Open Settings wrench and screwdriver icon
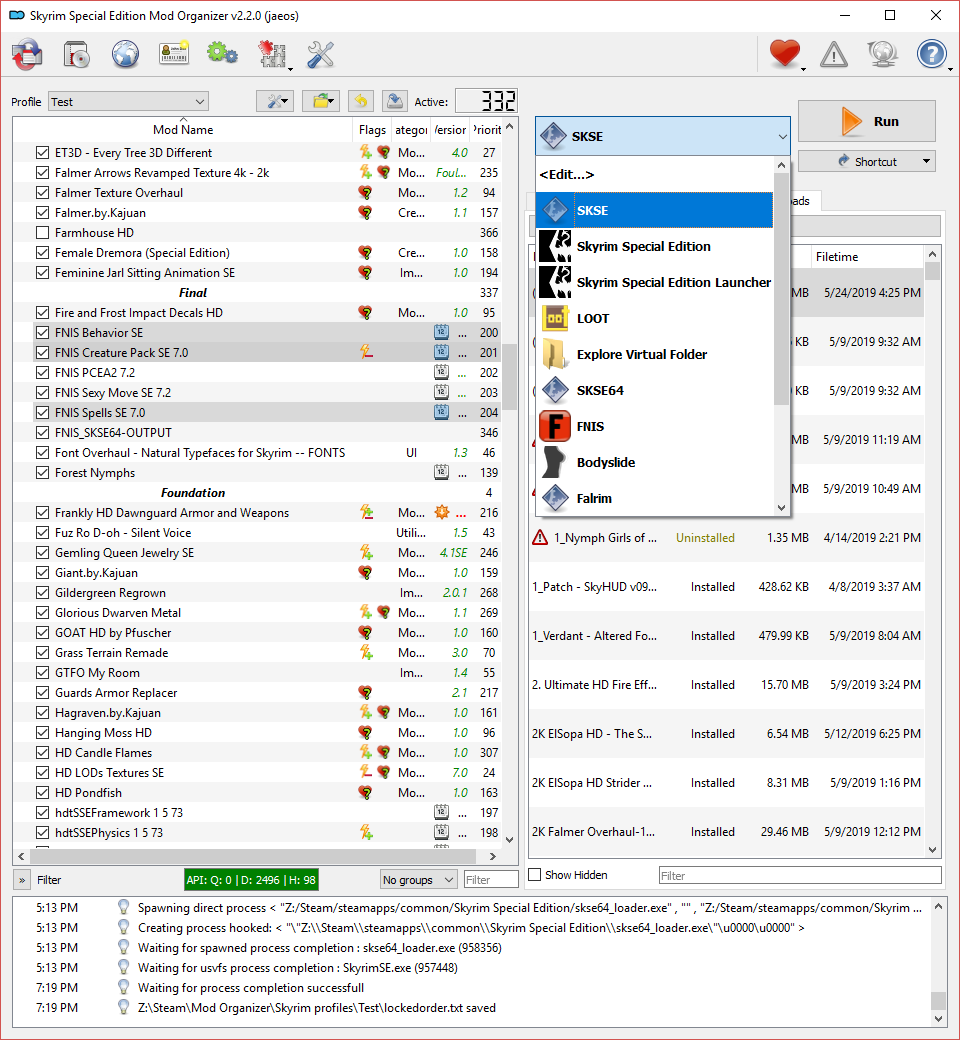 tap(320, 54)
